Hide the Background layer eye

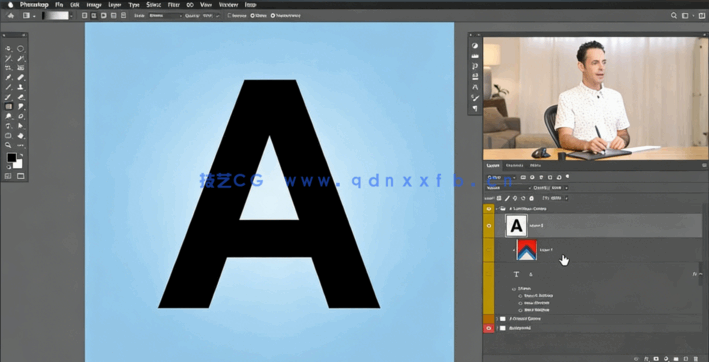[x=488, y=328]
